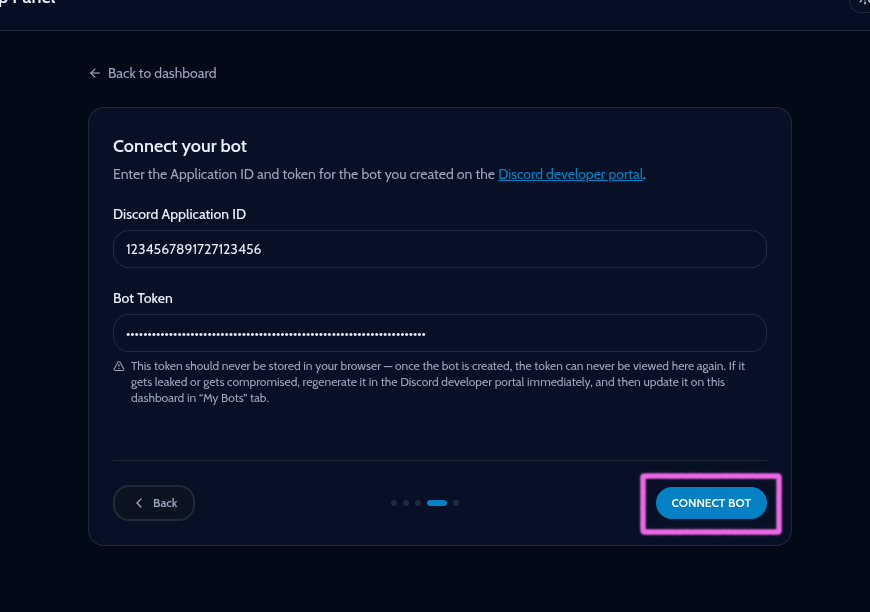Focus the Discord Application ID field
The image size is (870, 612).
pyautogui.click(x=439, y=249)
